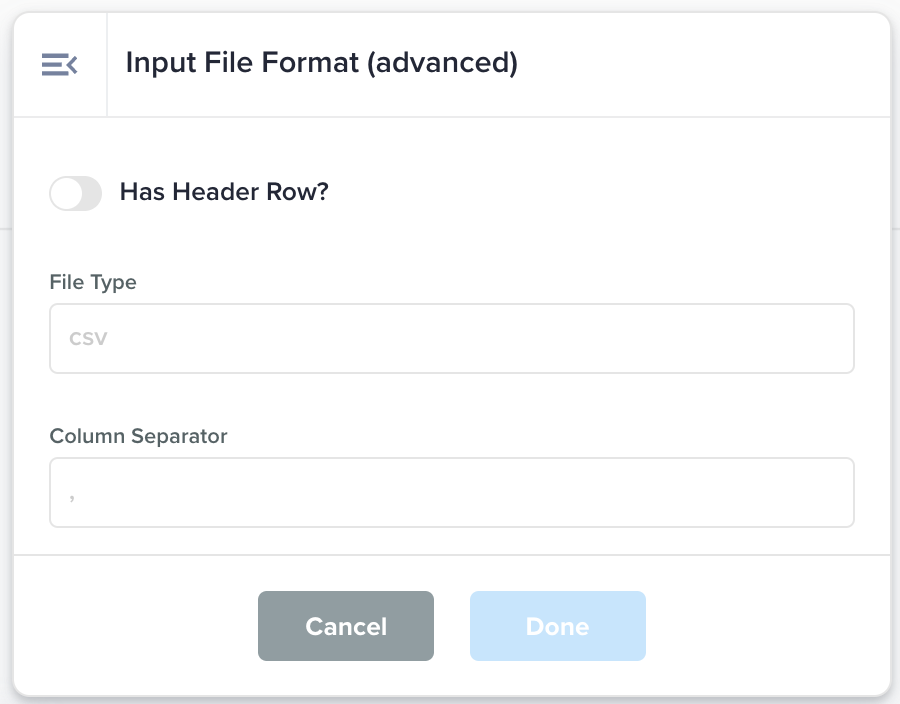The width and height of the screenshot is (900, 704).
Task: Open the File Type field
Action: pyautogui.click(x=451, y=339)
